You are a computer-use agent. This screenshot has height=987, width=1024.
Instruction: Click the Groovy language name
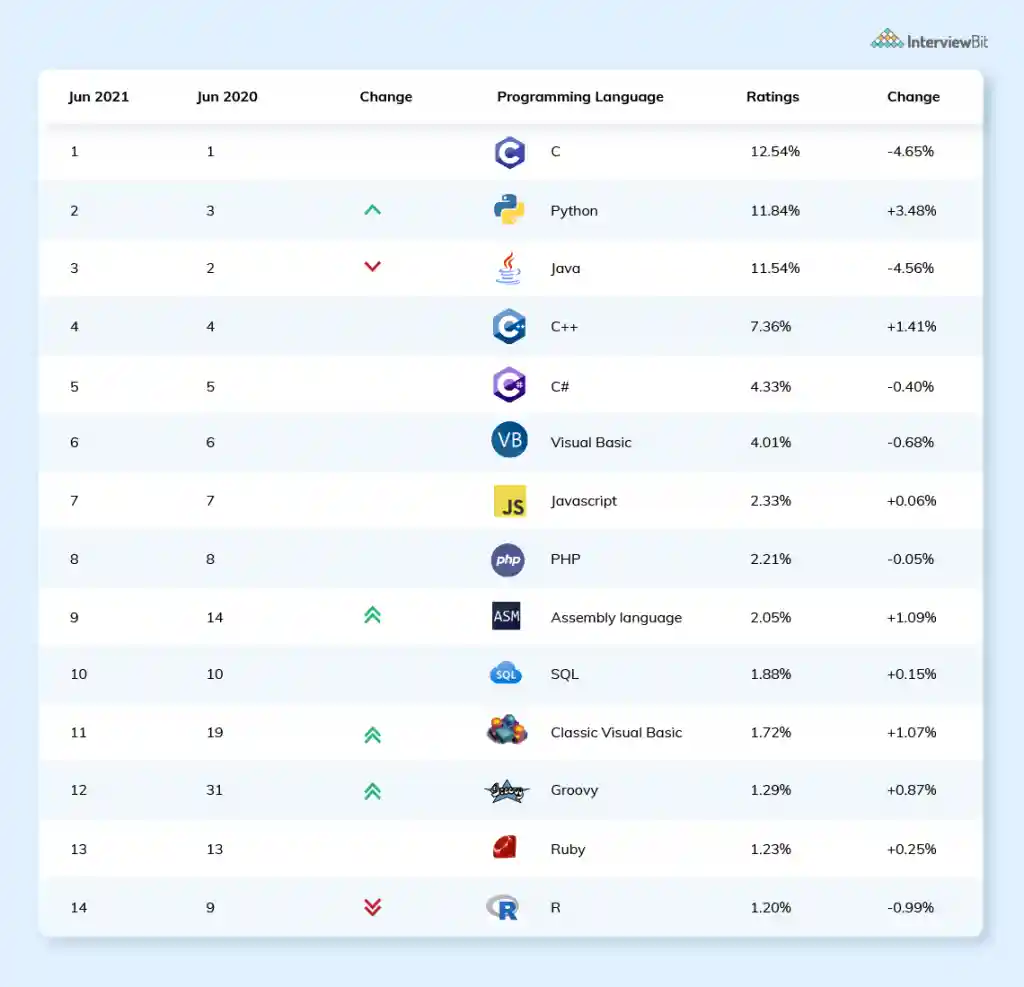click(575, 790)
